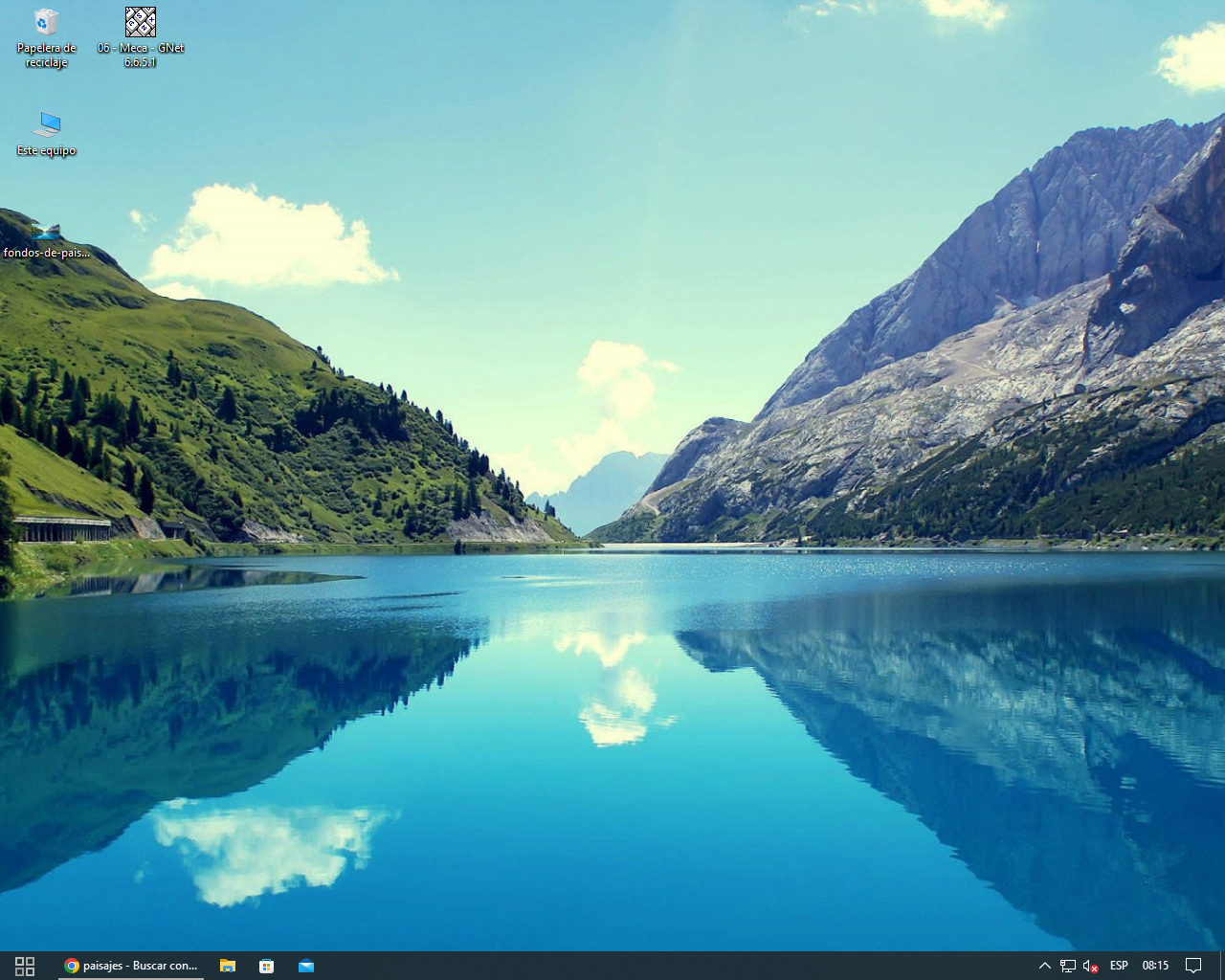This screenshot has width=1225, height=980.
Task: Click the '06 - Meca - GNet 6.6.5.1' label
Action: 141,56
